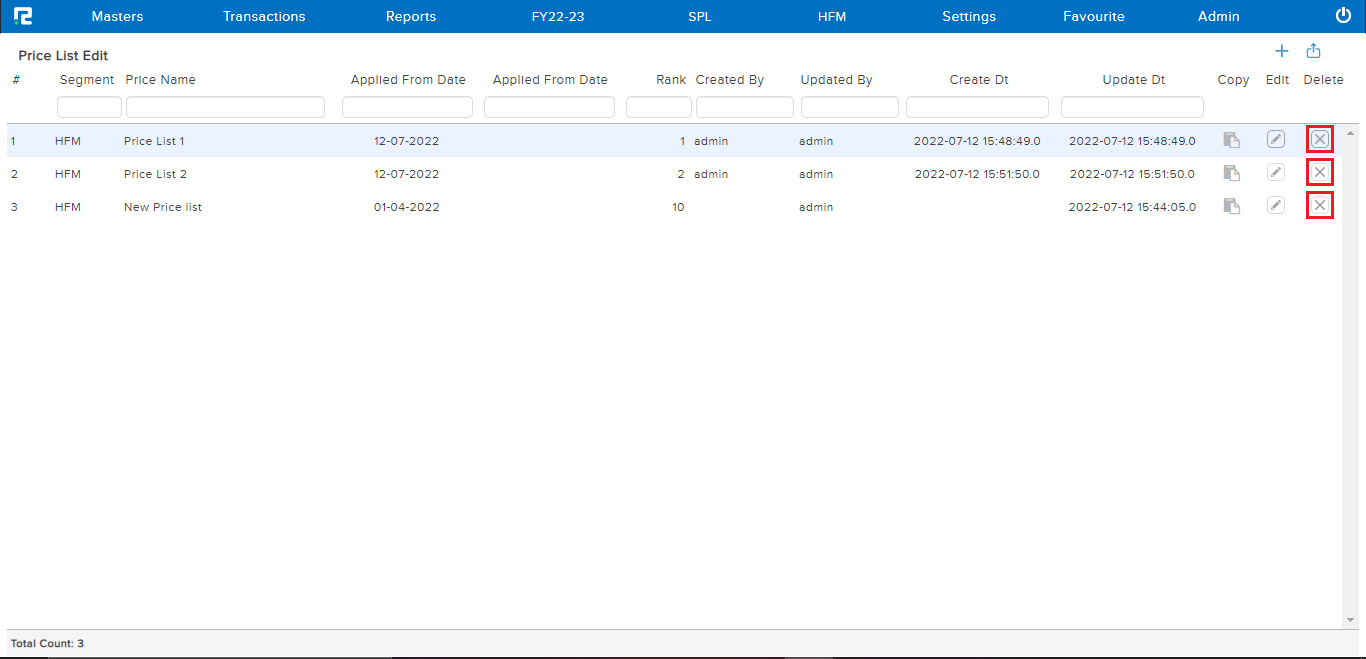Open the Transactions menu
Screen dimensions: 1366x659
[264, 17]
